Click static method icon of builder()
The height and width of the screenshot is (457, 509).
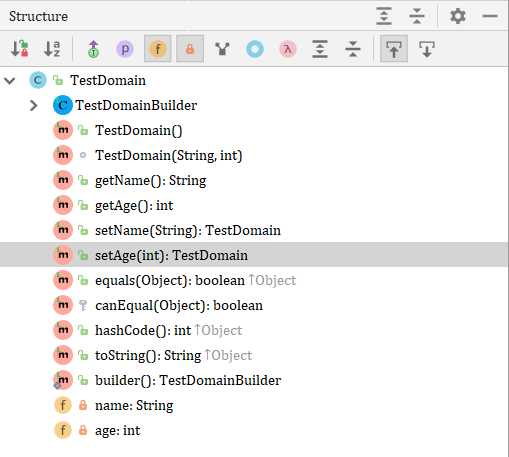coord(63,380)
